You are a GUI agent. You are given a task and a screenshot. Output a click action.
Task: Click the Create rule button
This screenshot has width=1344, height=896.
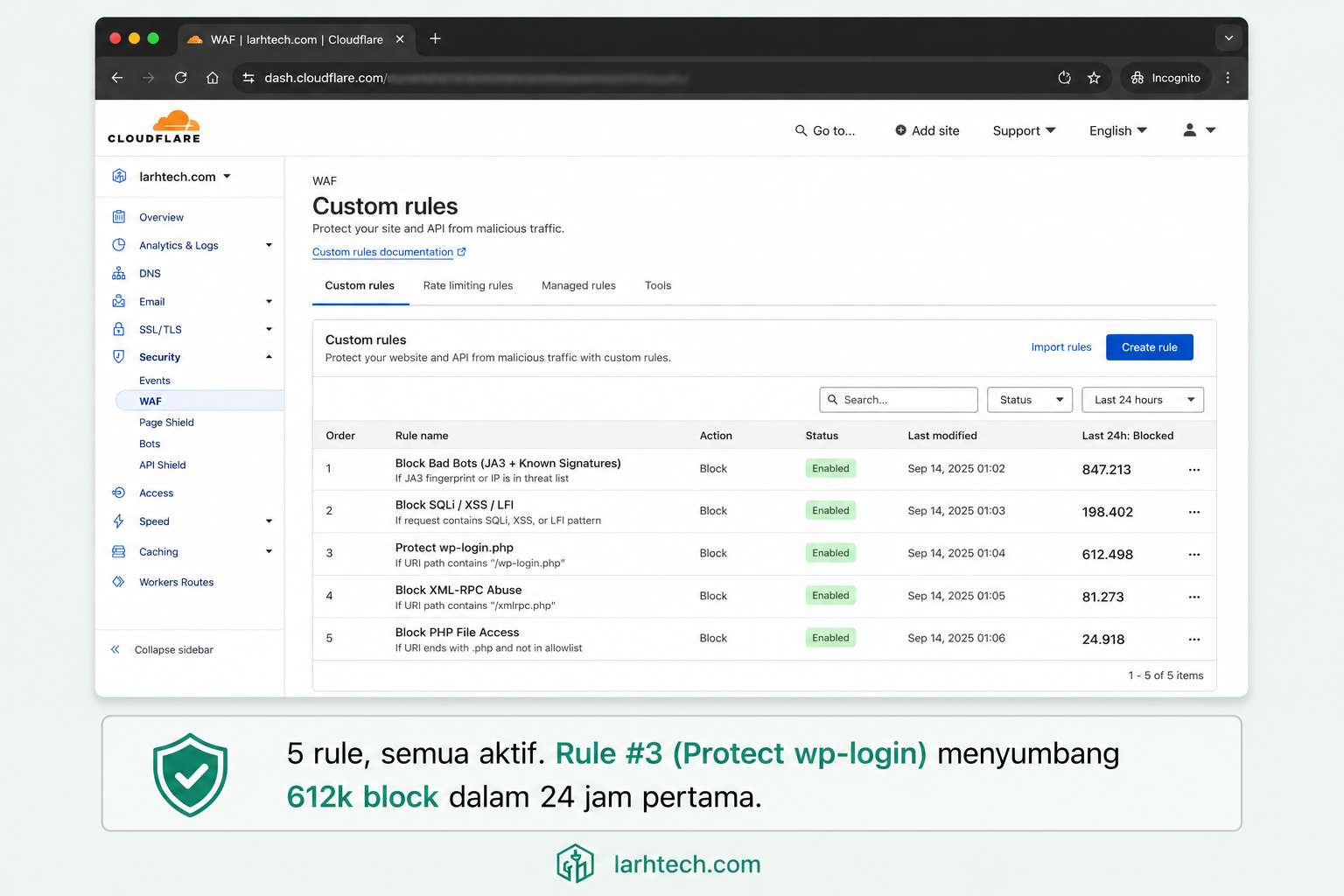1150,347
